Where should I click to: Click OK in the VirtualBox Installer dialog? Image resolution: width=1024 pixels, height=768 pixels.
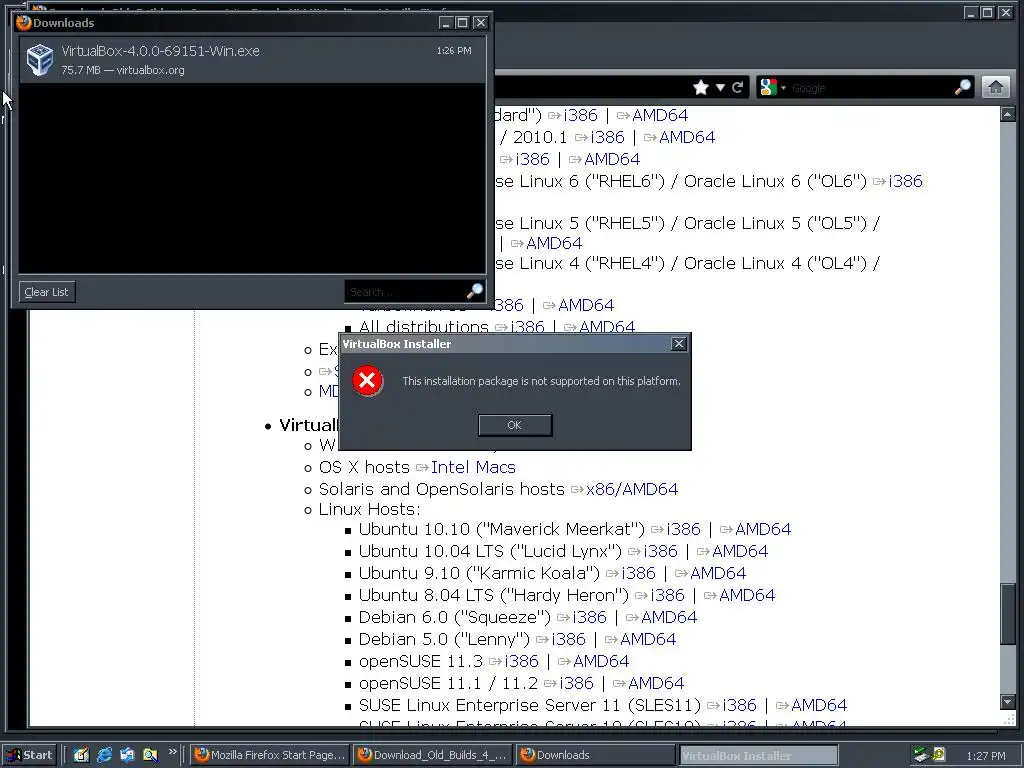point(515,425)
